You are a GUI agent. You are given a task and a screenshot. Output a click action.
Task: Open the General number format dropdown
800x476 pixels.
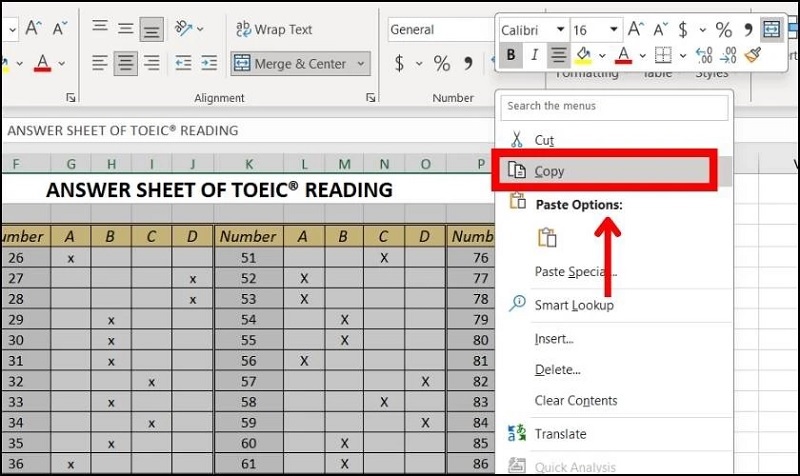pos(440,30)
